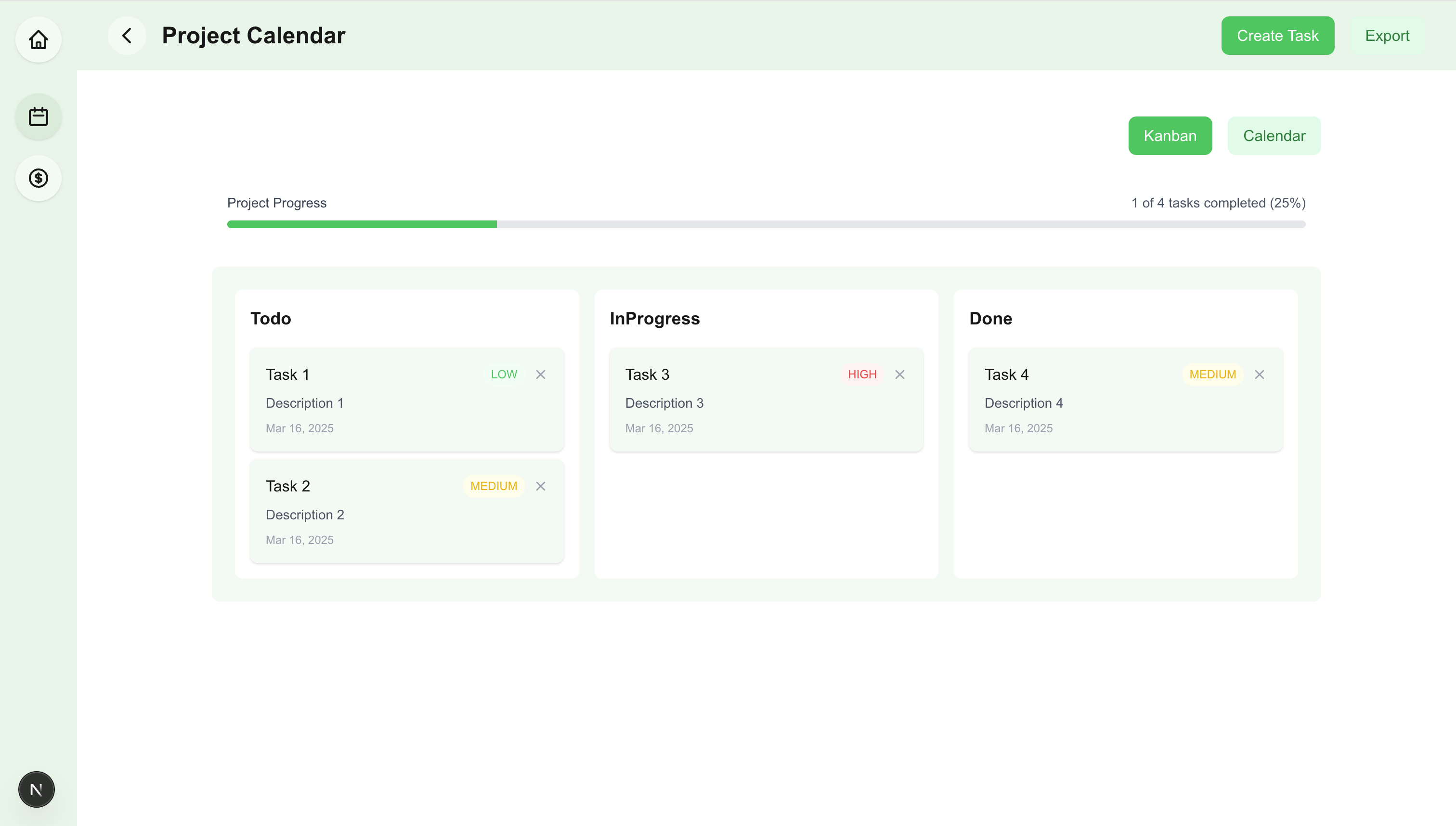Image resolution: width=1456 pixels, height=826 pixels.
Task: Remove Task 4 using its X icon
Action: 1259,374
